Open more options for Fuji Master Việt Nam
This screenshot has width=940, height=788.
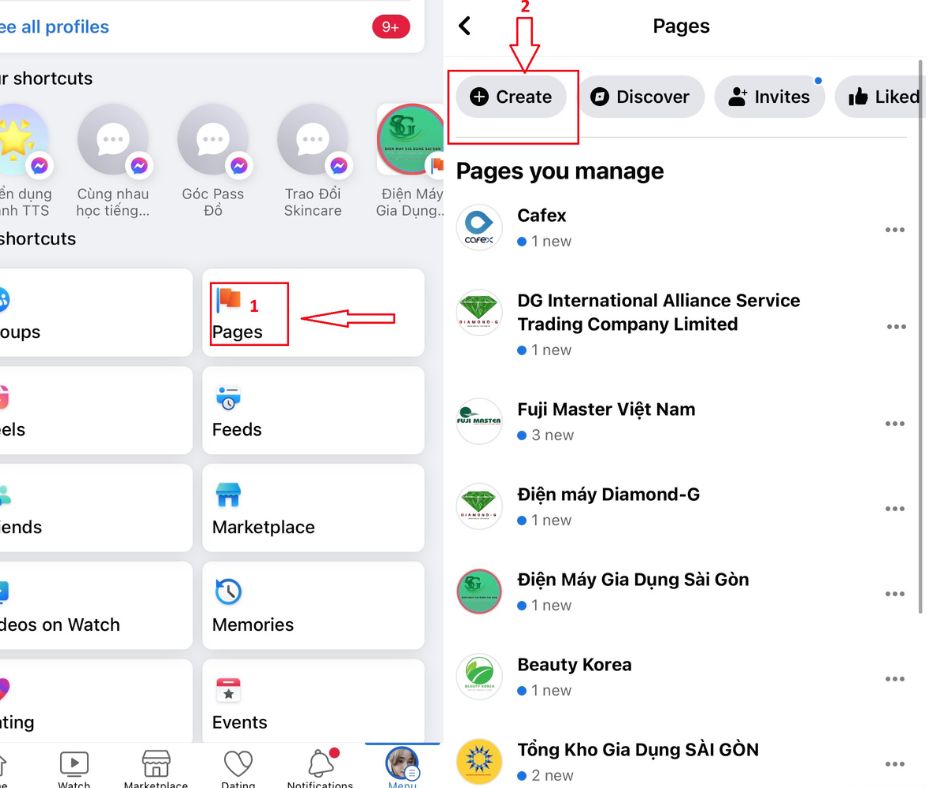[894, 423]
